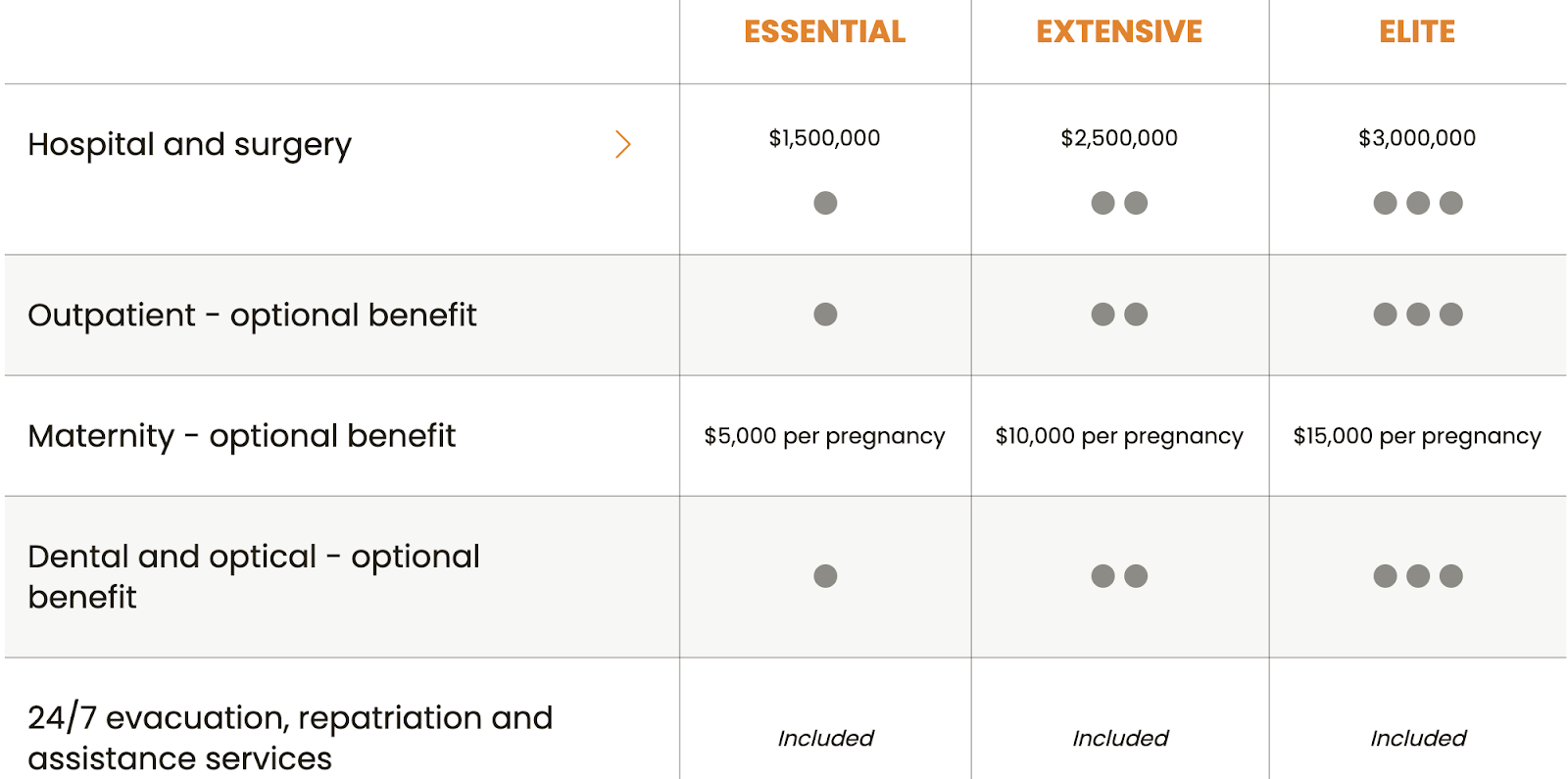Click Included under Elite evacuation services

click(x=1417, y=738)
